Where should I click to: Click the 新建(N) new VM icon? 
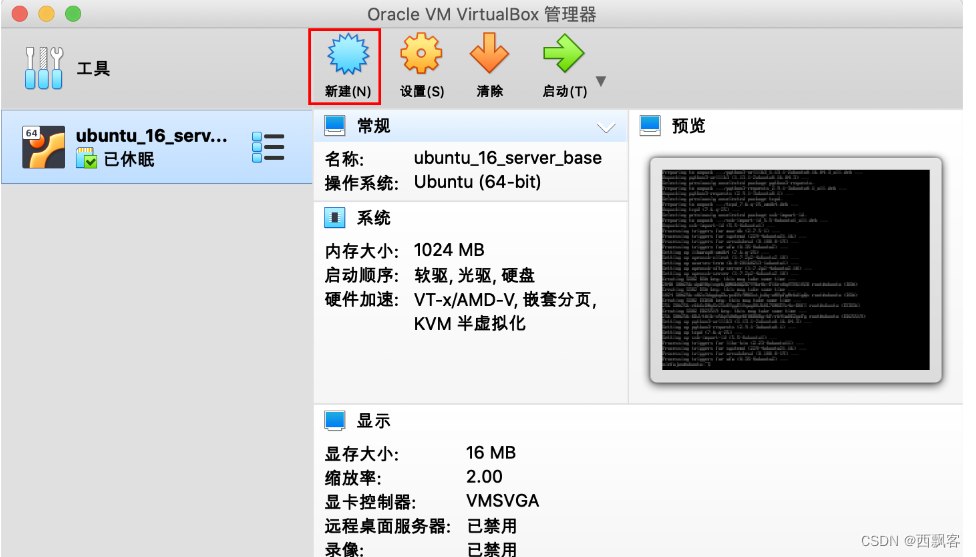pos(347,54)
